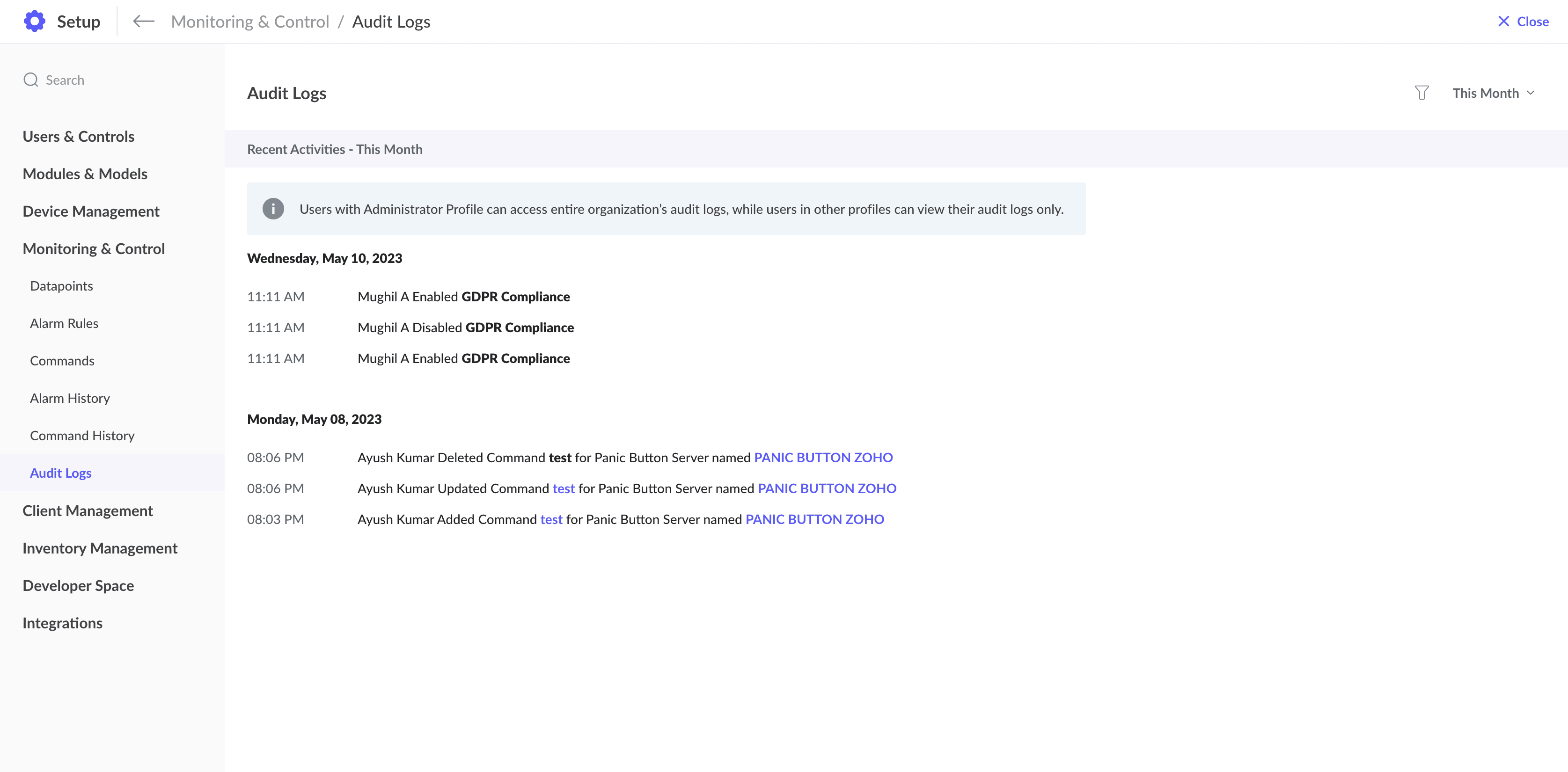The width and height of the screenshot is (1568, 772).
Task: Open the audit log filter funnel icon
Action: point(1421,93)
